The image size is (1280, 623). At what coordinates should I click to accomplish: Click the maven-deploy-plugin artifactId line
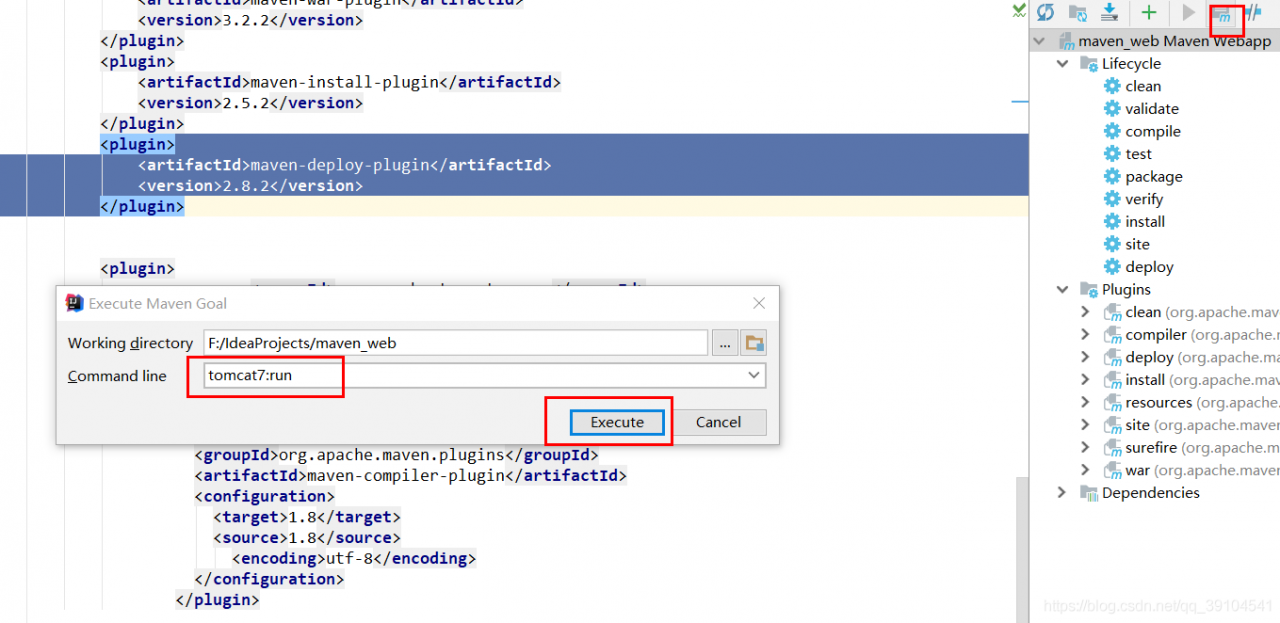pos(344,165)
